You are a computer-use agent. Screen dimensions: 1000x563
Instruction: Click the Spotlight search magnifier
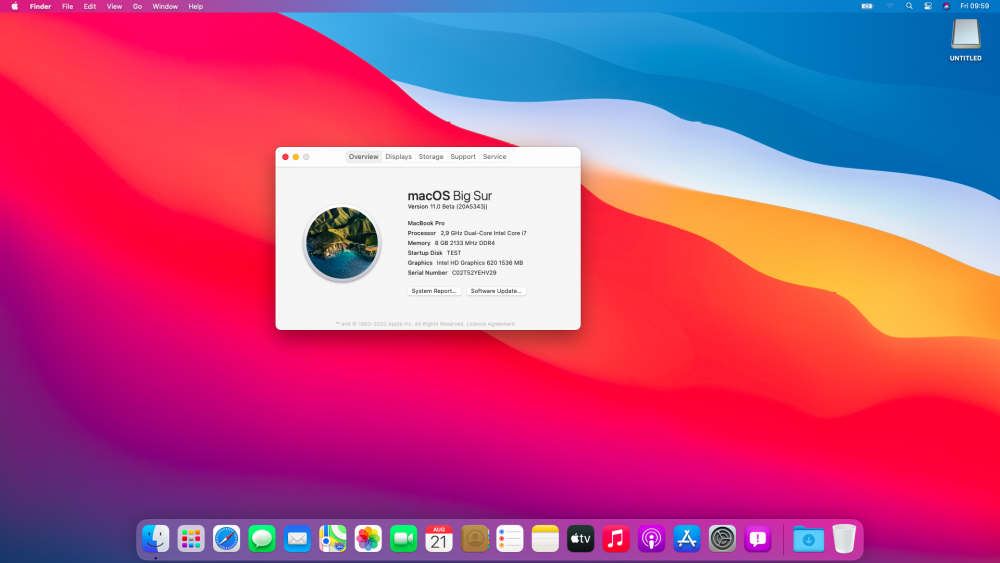(909, 6)
